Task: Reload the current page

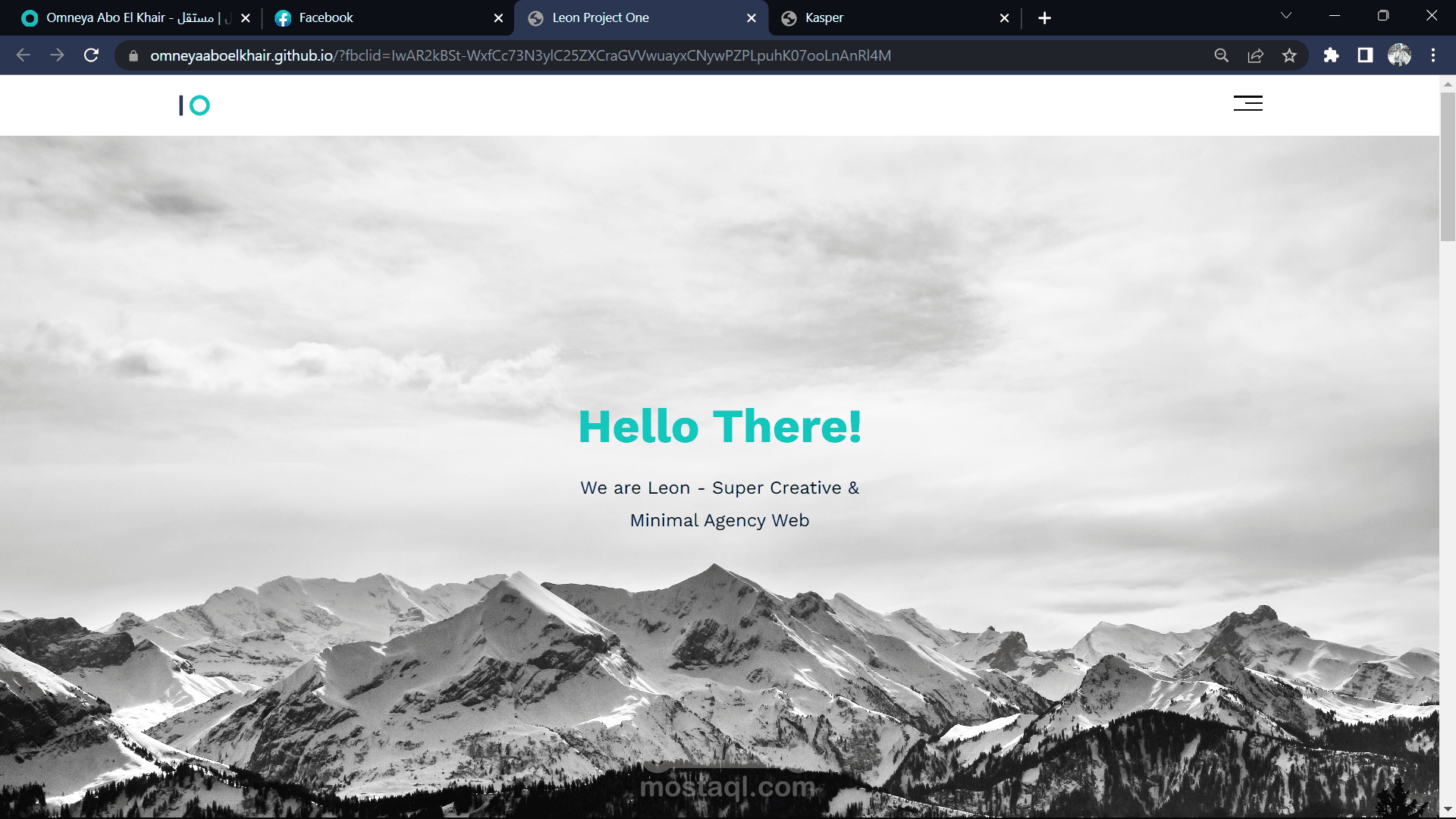Action: (x=91, y=55)
